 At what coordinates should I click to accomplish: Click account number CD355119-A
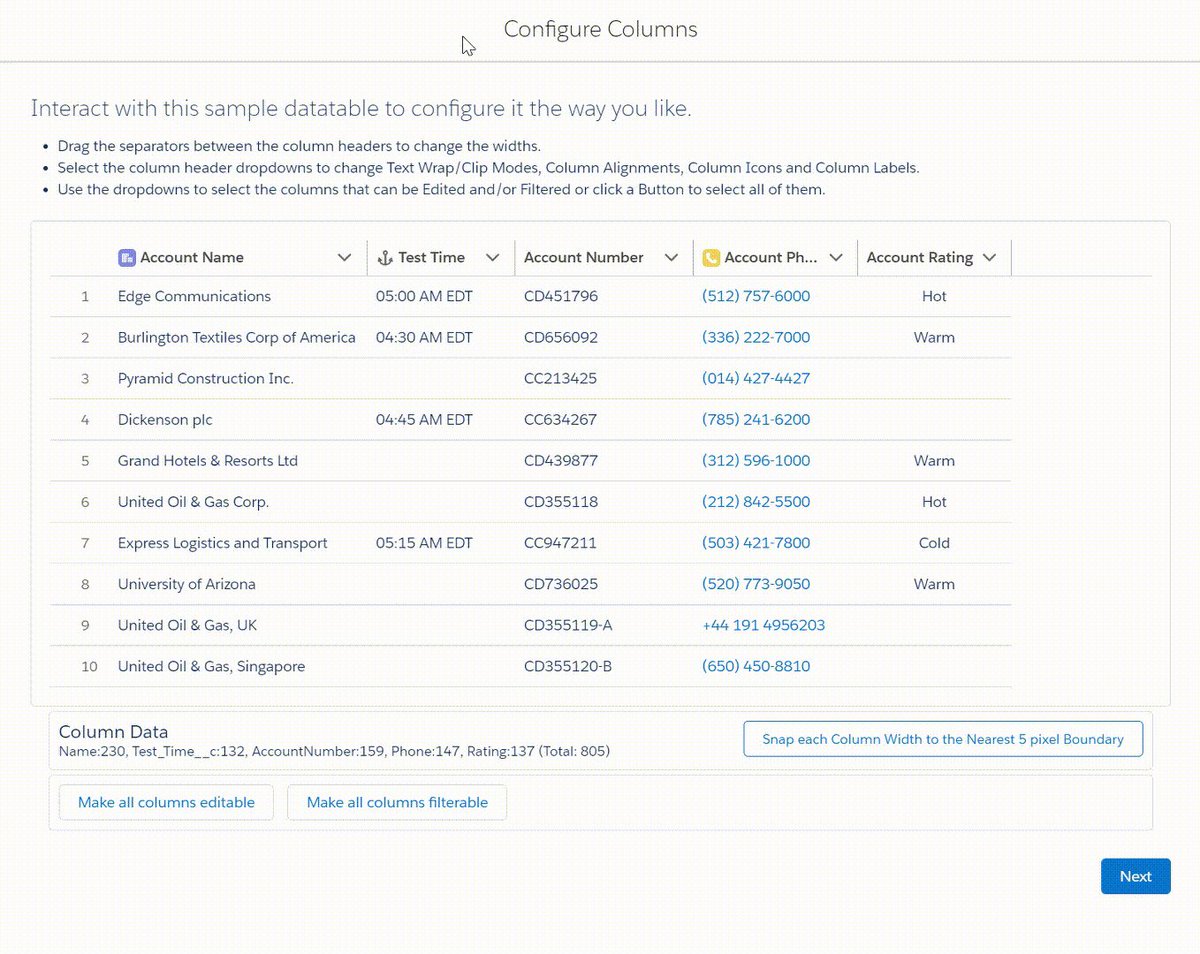click(568, 625)
